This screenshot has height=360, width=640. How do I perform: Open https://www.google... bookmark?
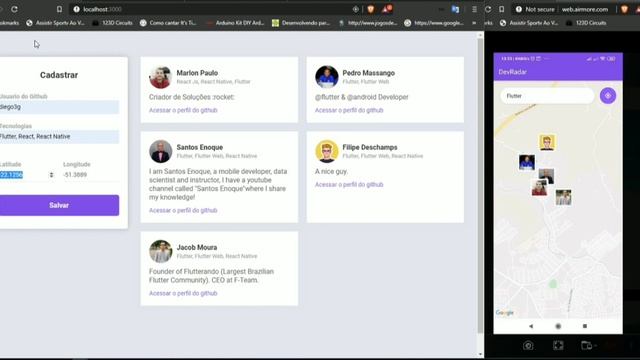click(x=434, y=23)
